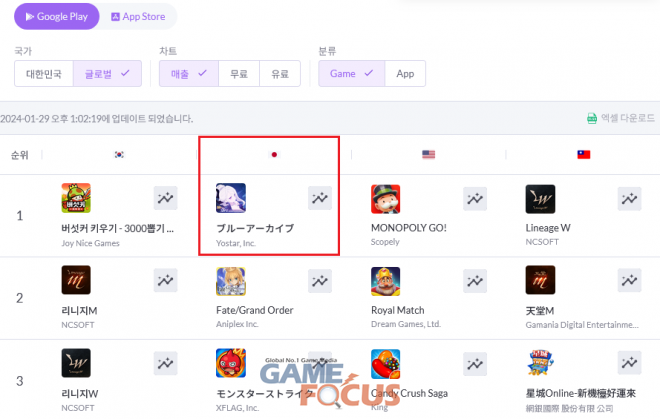
Task: Open trend chart for MONOPOLY GO!
Action: tap(475, 199)
